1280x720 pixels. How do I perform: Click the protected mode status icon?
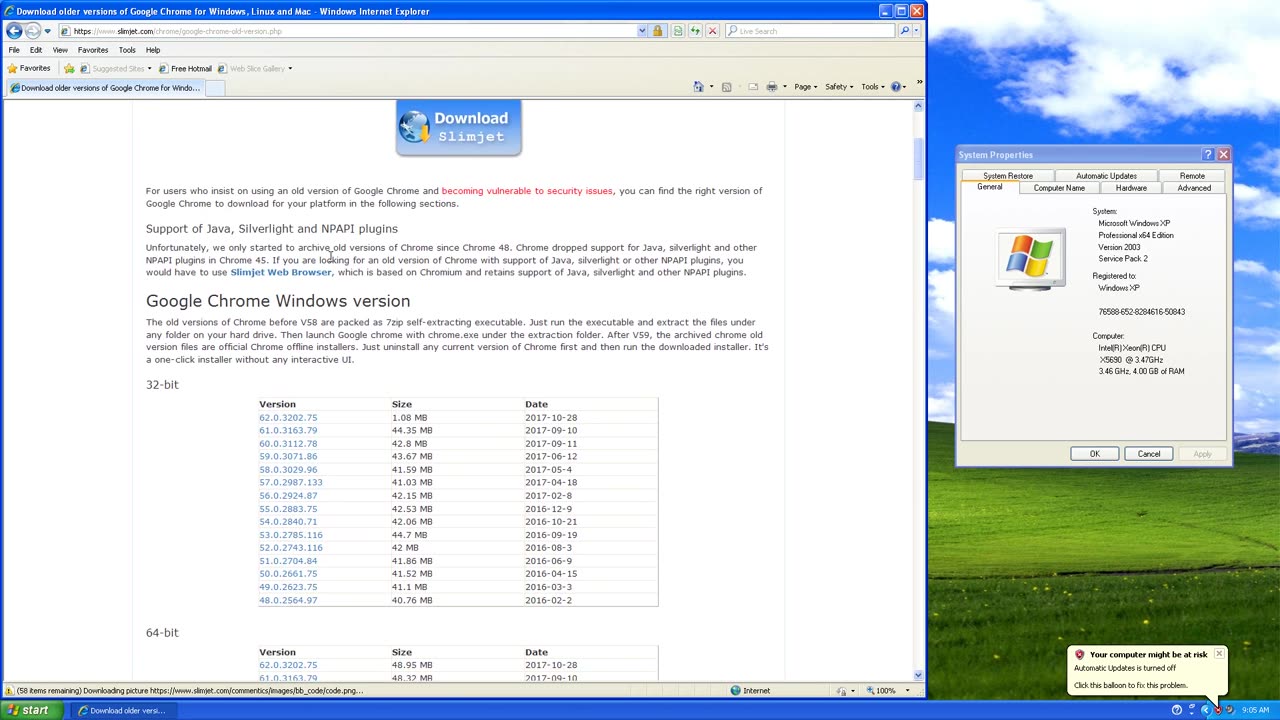[843, 691]
